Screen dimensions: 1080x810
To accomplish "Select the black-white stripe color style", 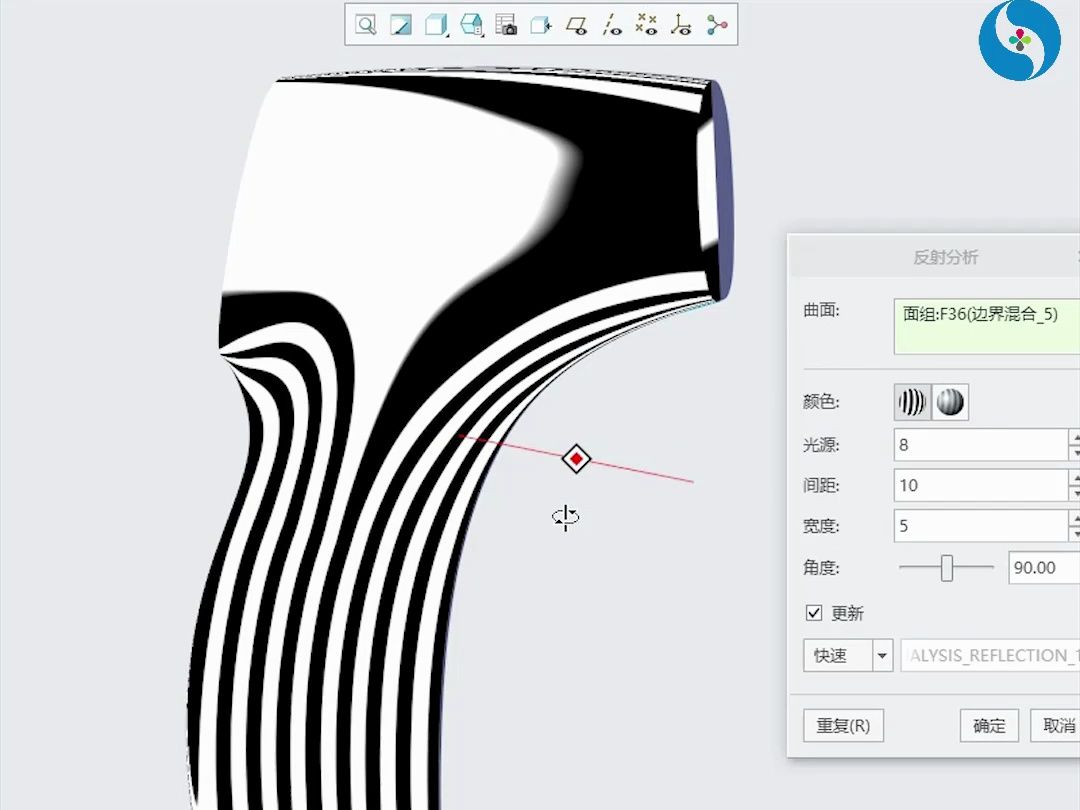I will click(x=911, y=402).
